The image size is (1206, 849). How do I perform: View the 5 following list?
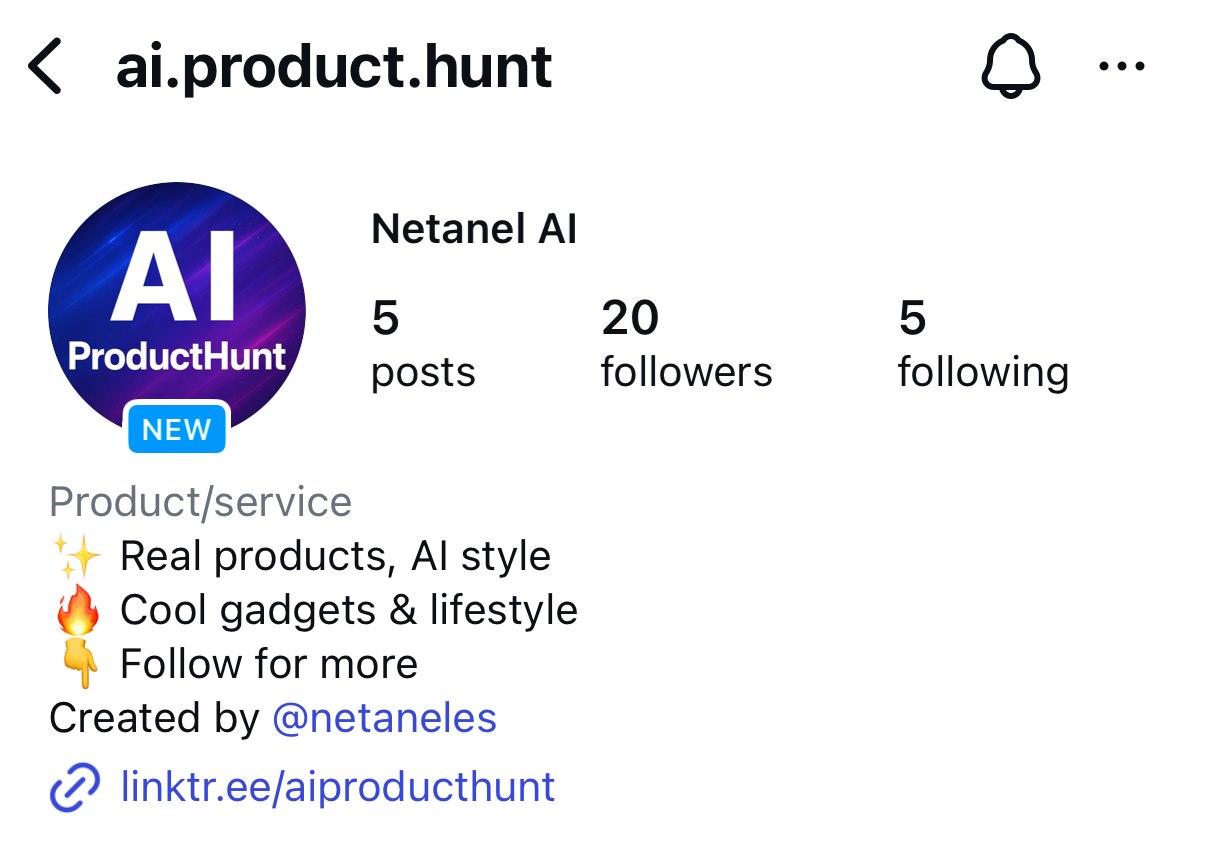click(x=983, y=344)
